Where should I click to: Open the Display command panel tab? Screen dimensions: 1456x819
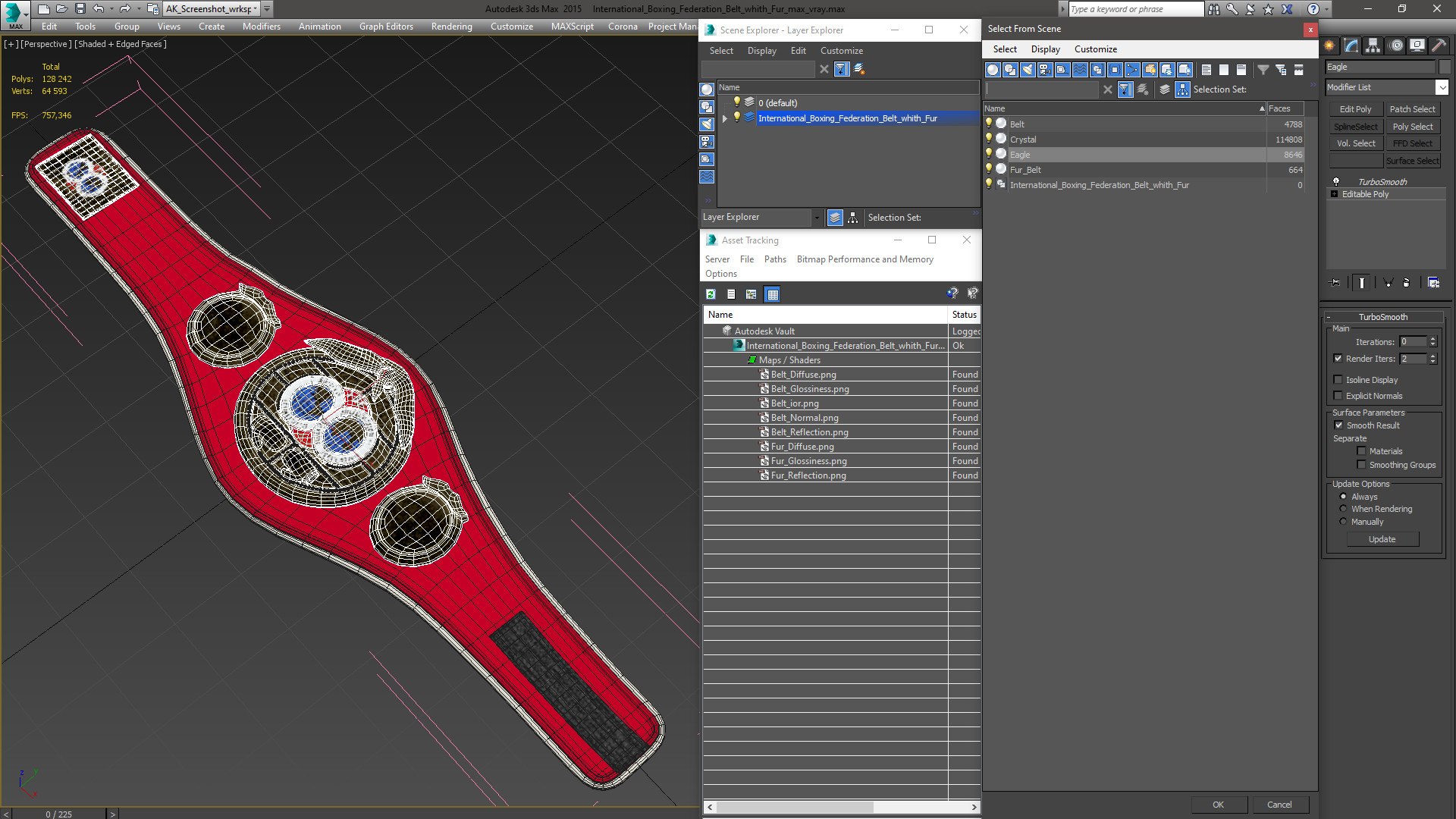tap(1417, 45)
